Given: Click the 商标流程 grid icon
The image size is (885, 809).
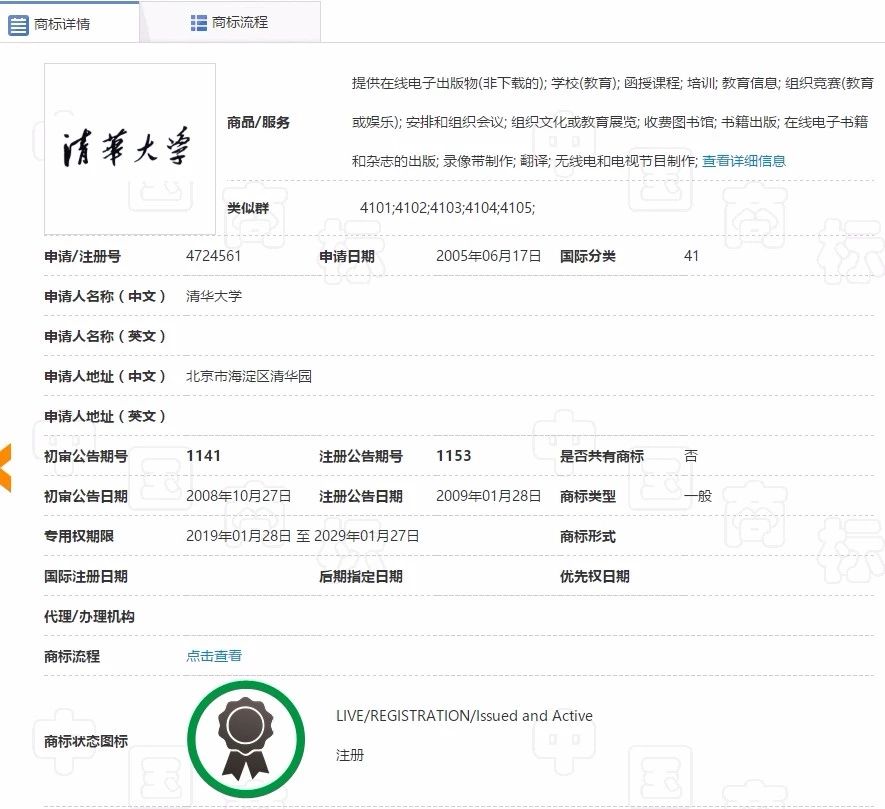Looking at the screenshot, I should (x=199, y=23).
